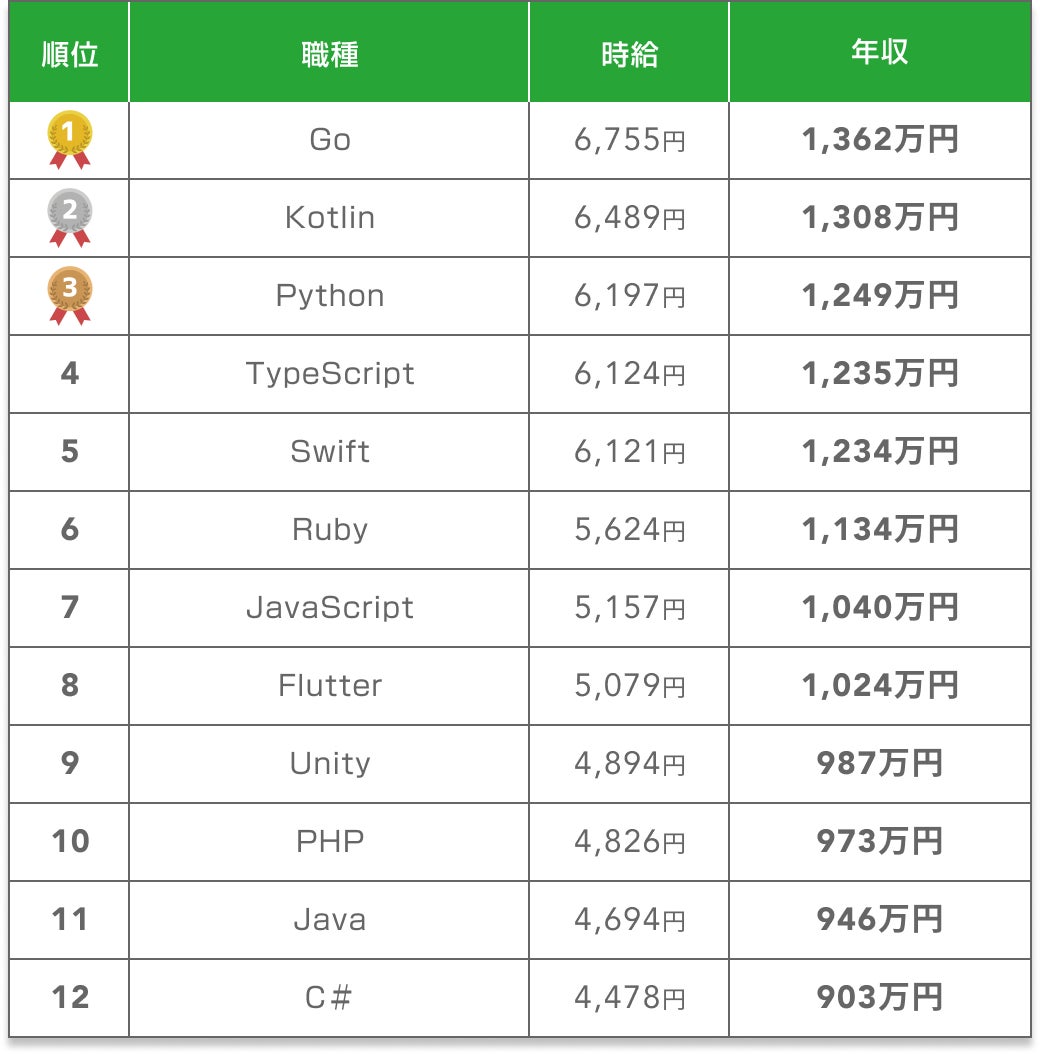Click the silver second-place medal icon
Viewport: 1040px width, 1054px height.
pyautogui.click(x=70, y=218)
